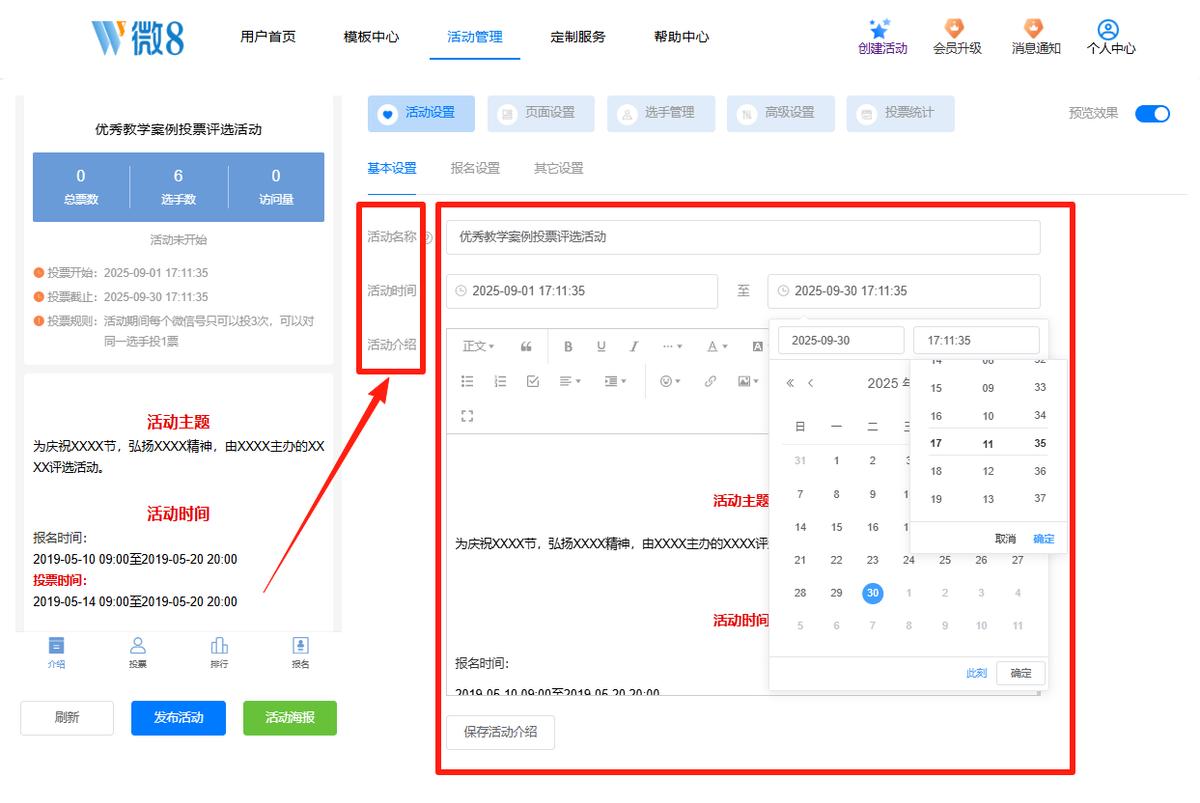Image resolution: width=1200 pixels, height=803 pixels.
Task: Open the emoji picker dropdown
Action: pos(670,381)
